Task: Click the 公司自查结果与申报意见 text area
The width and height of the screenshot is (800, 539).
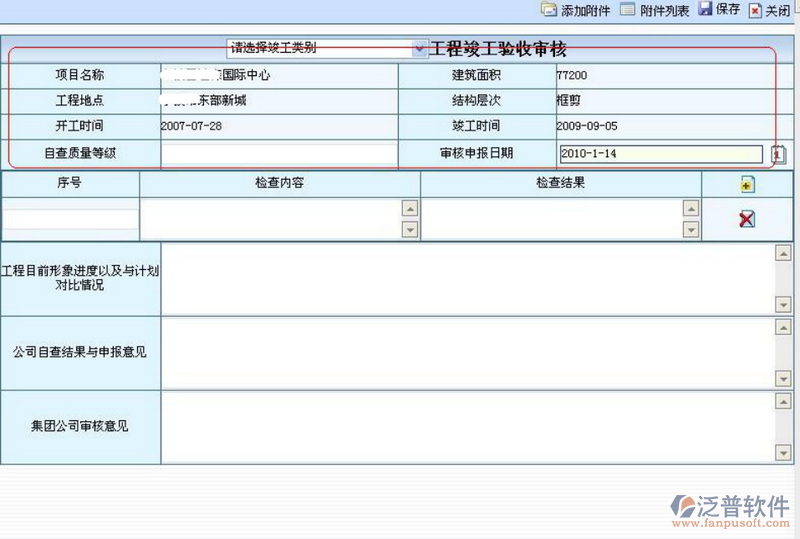Action: point(468,352)
